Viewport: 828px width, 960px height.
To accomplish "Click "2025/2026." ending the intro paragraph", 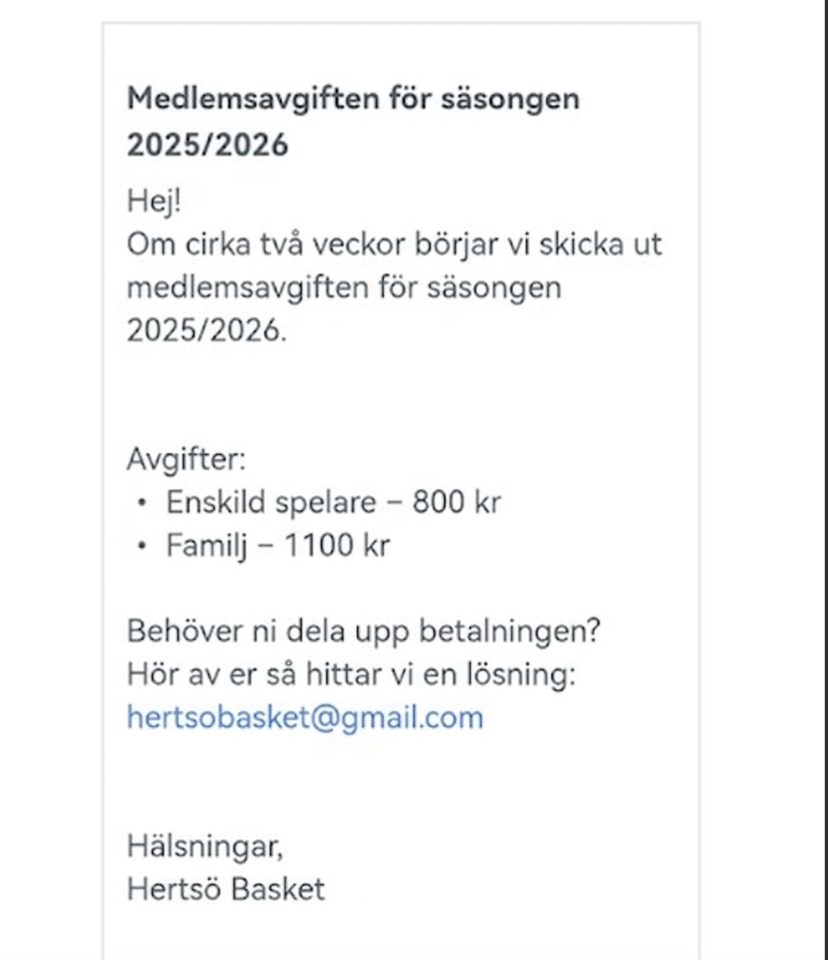I will pyautogui.click(x=207, y=331).
